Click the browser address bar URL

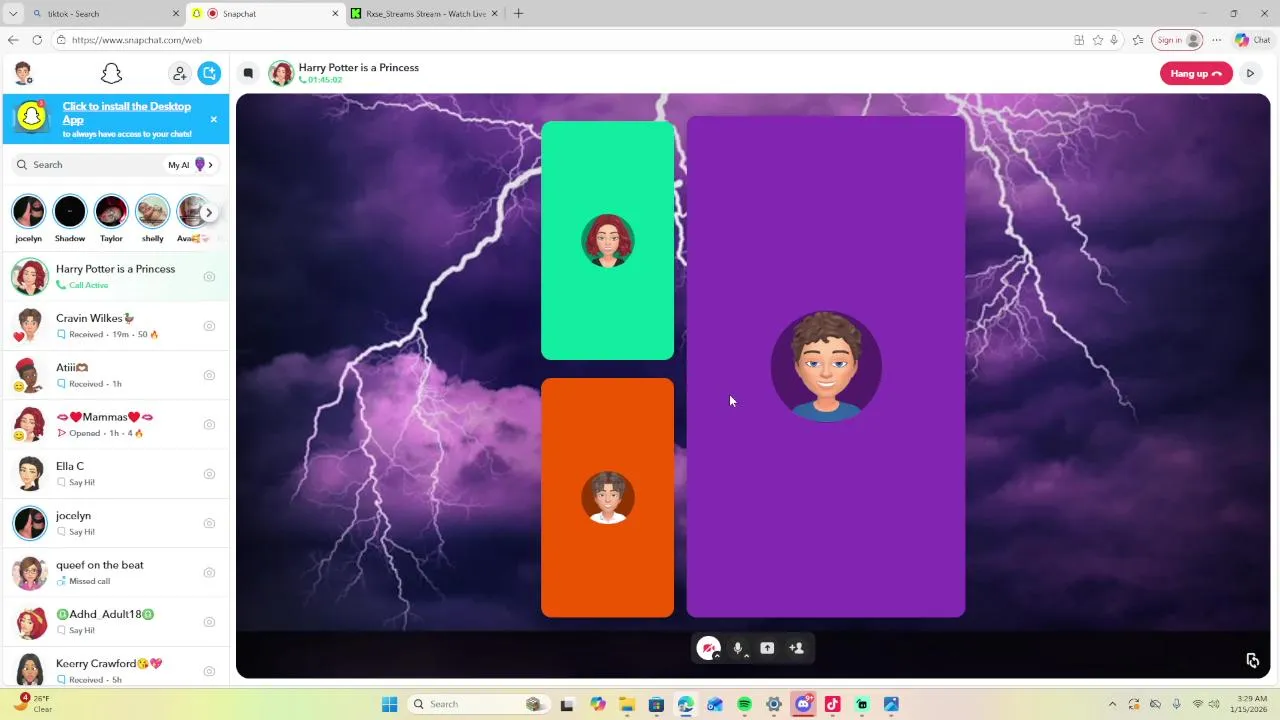tap(137, 40)
